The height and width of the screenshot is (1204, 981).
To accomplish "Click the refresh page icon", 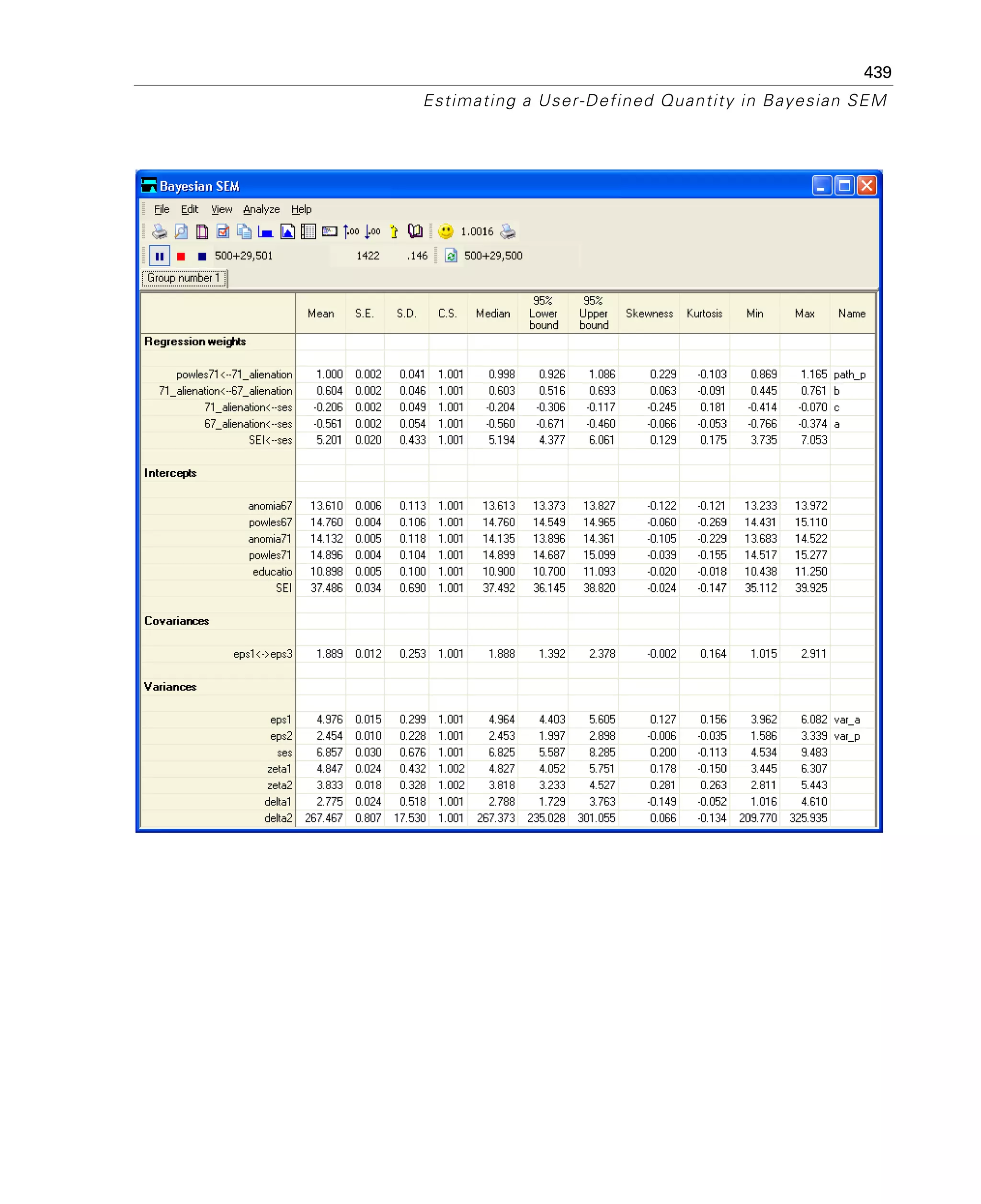I will click(451, 256).
